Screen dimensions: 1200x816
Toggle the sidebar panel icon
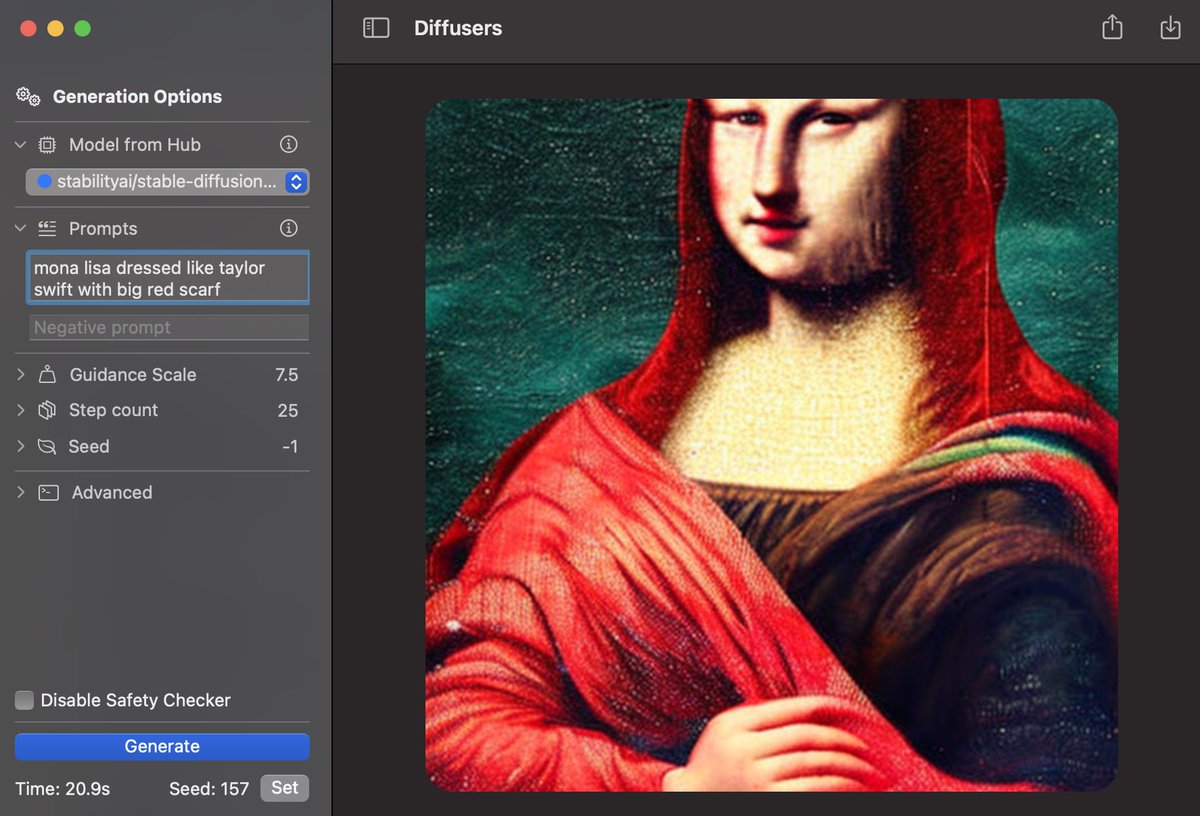coord(376,28)
